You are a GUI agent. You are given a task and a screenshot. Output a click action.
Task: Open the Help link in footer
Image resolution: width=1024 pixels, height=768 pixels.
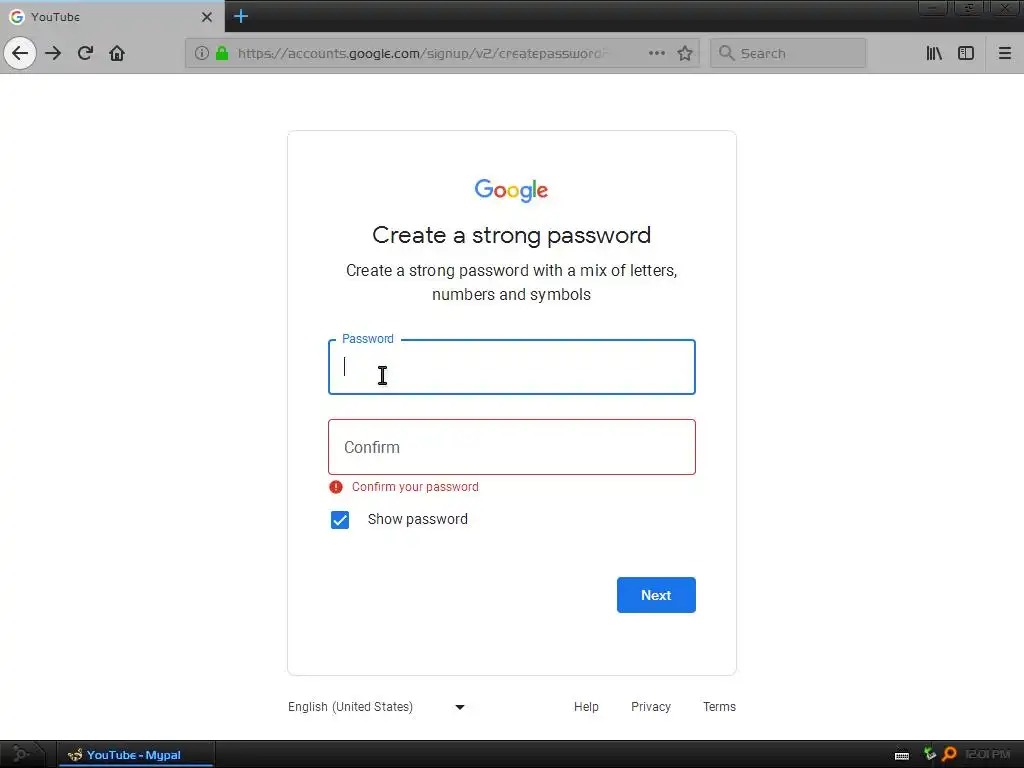pyautogui.click(x=586, y=707)
